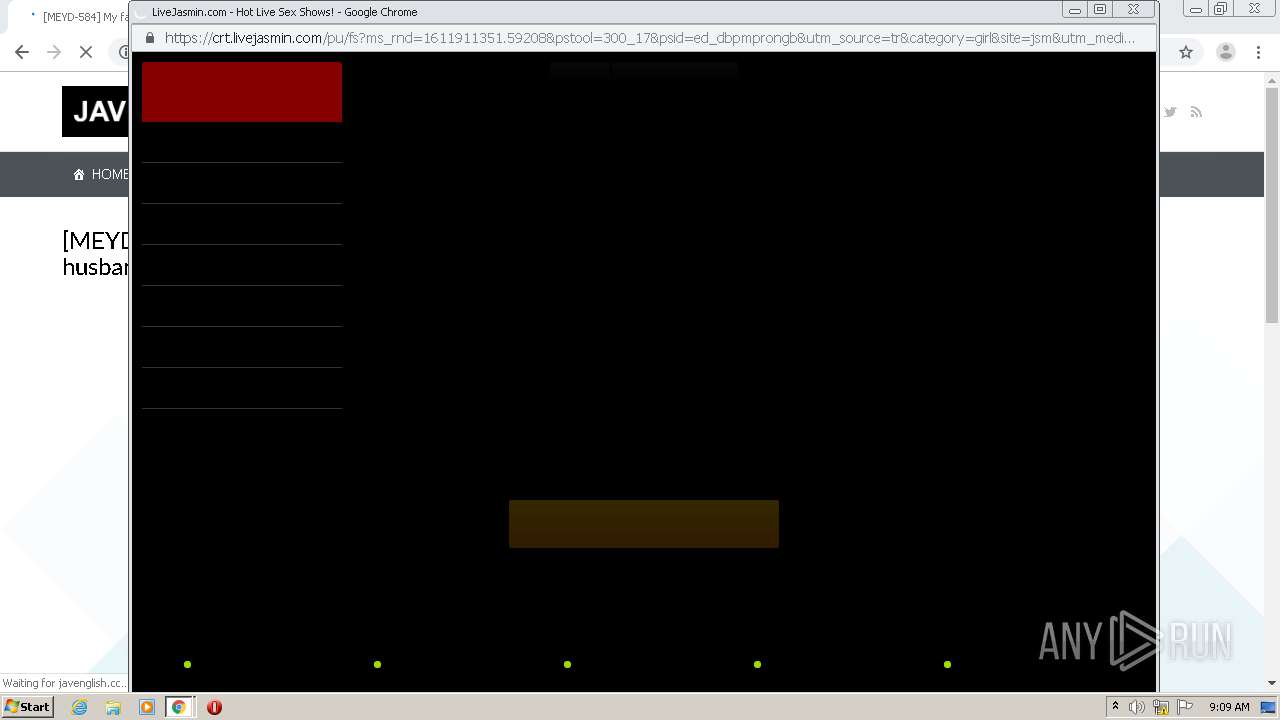Click the RSS feed icon on the site header
Screen dimensions: 1280x720
(1196, 112)
